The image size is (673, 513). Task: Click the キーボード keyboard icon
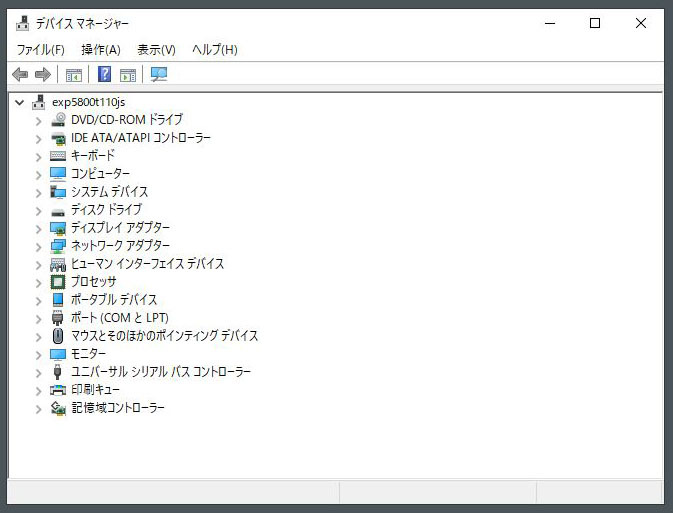click(x=58, y=155)
